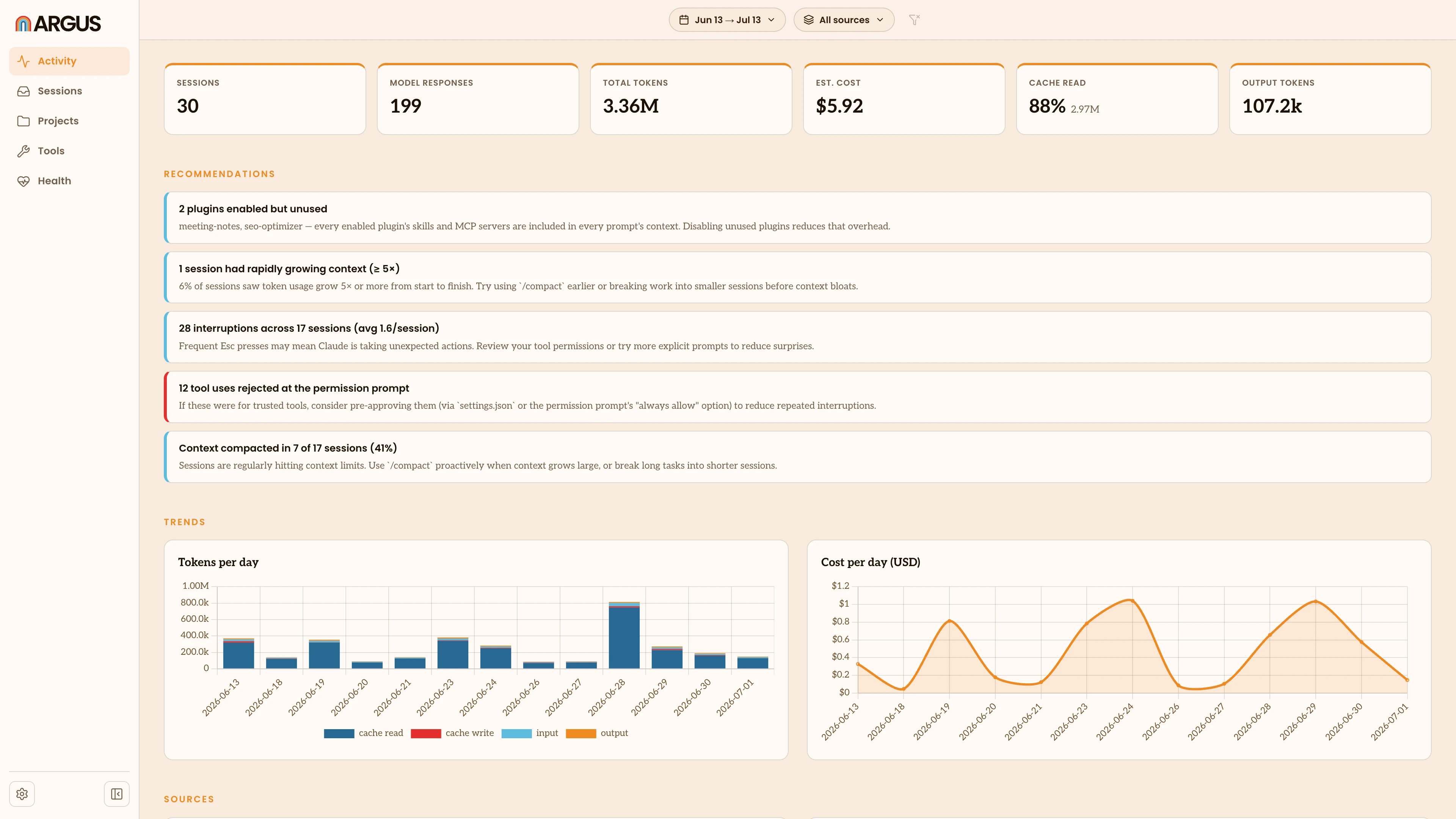
Task: Open the Activity page
Action: click(x=69, y=61)
